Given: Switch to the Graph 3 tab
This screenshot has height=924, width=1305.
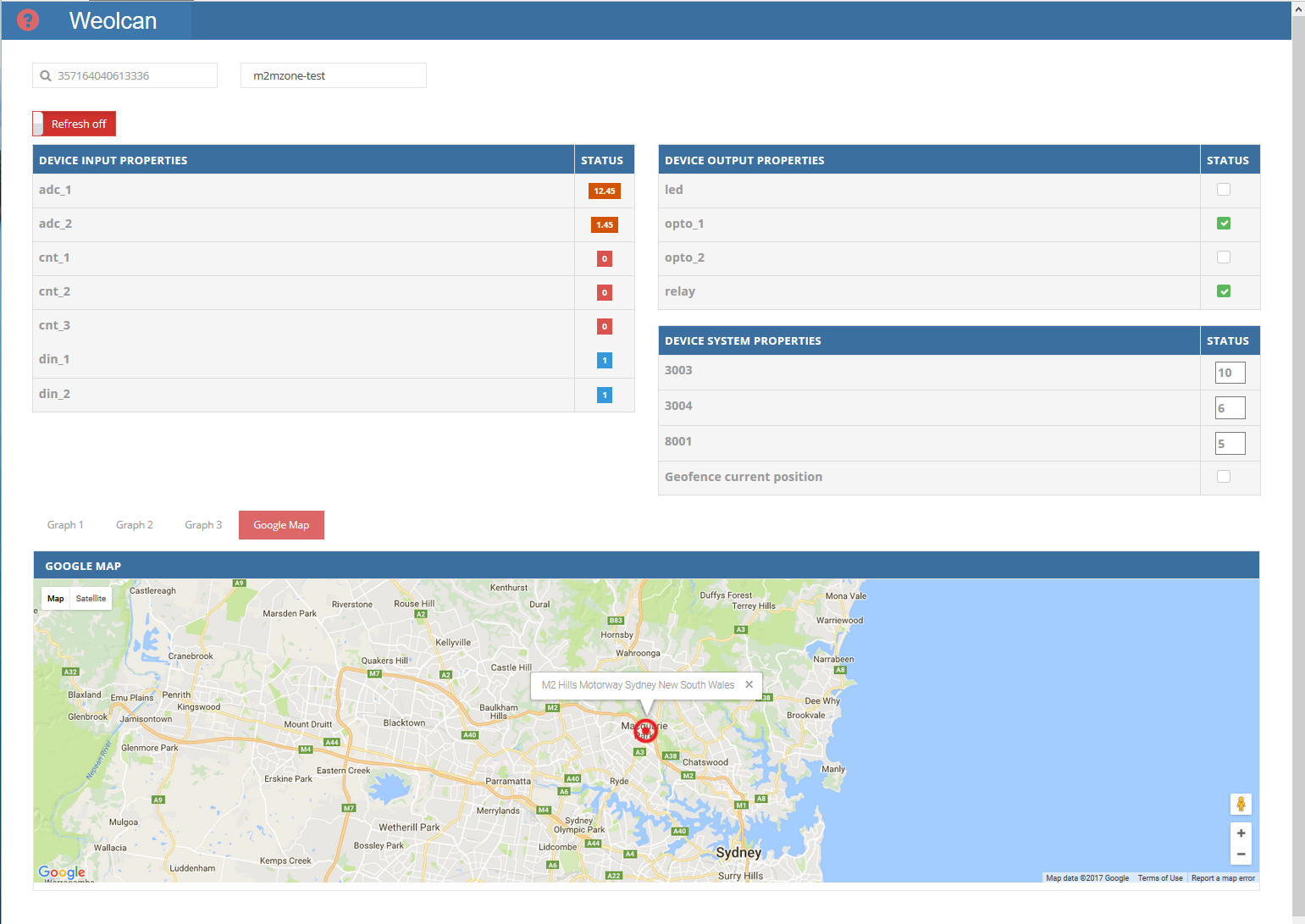Looking at the screenshot, I should coord(203,525).
